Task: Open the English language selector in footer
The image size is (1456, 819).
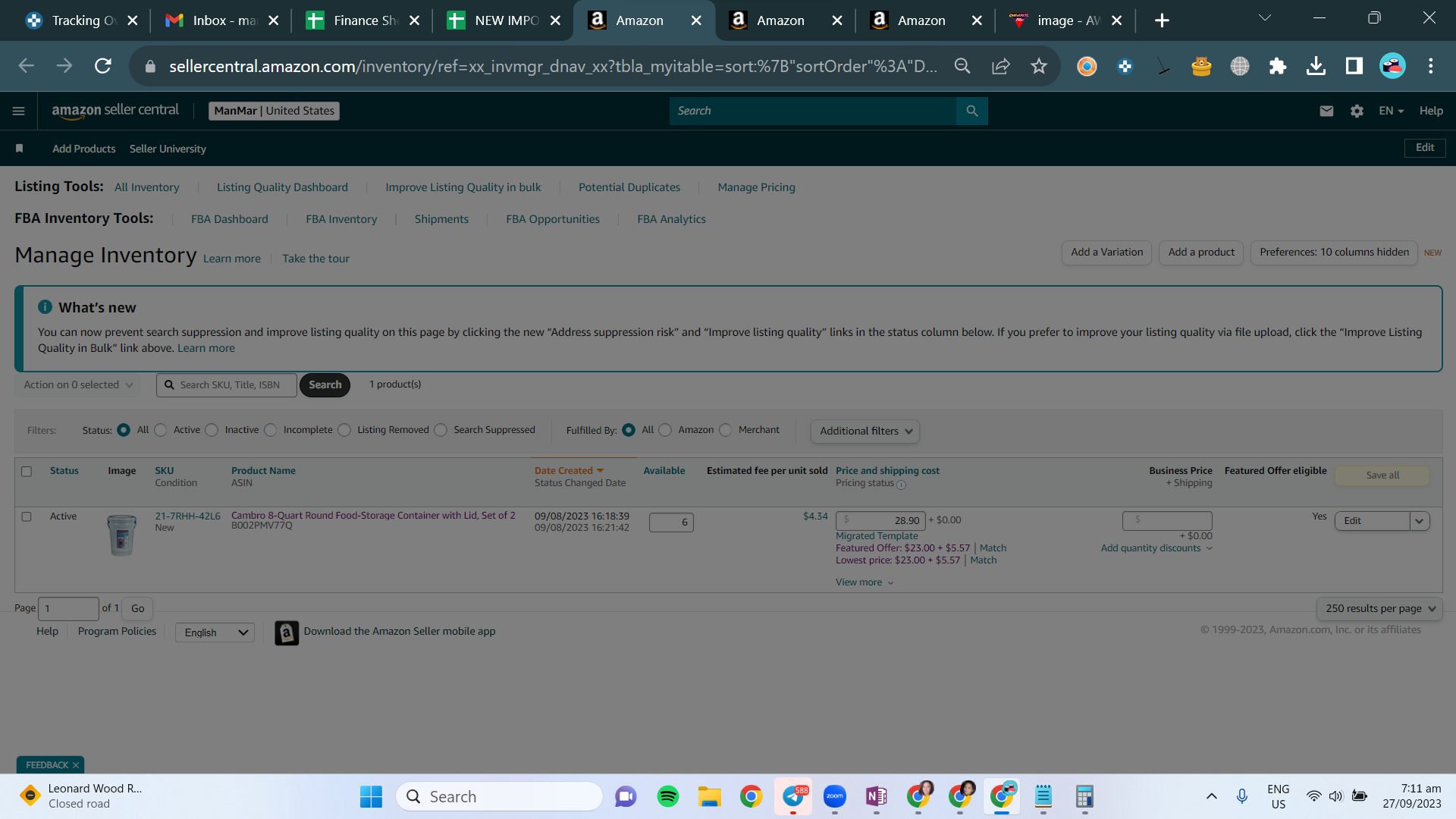Action: tap(215, 632)
